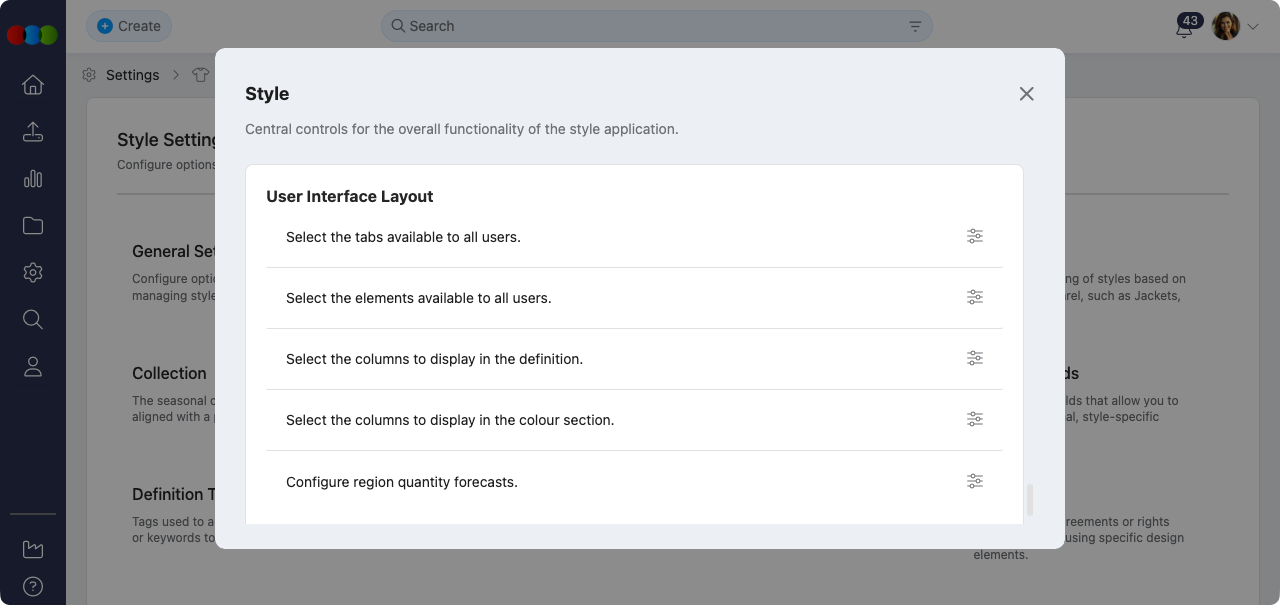
Task: Click the factory icon near sidebar bottom
Action: coord(32,548)
